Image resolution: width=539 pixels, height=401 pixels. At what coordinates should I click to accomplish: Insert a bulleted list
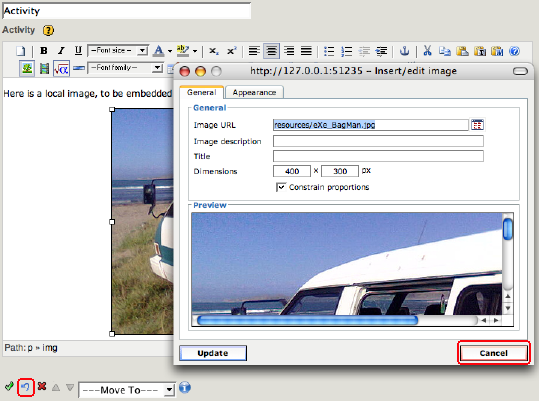point(329,51)
